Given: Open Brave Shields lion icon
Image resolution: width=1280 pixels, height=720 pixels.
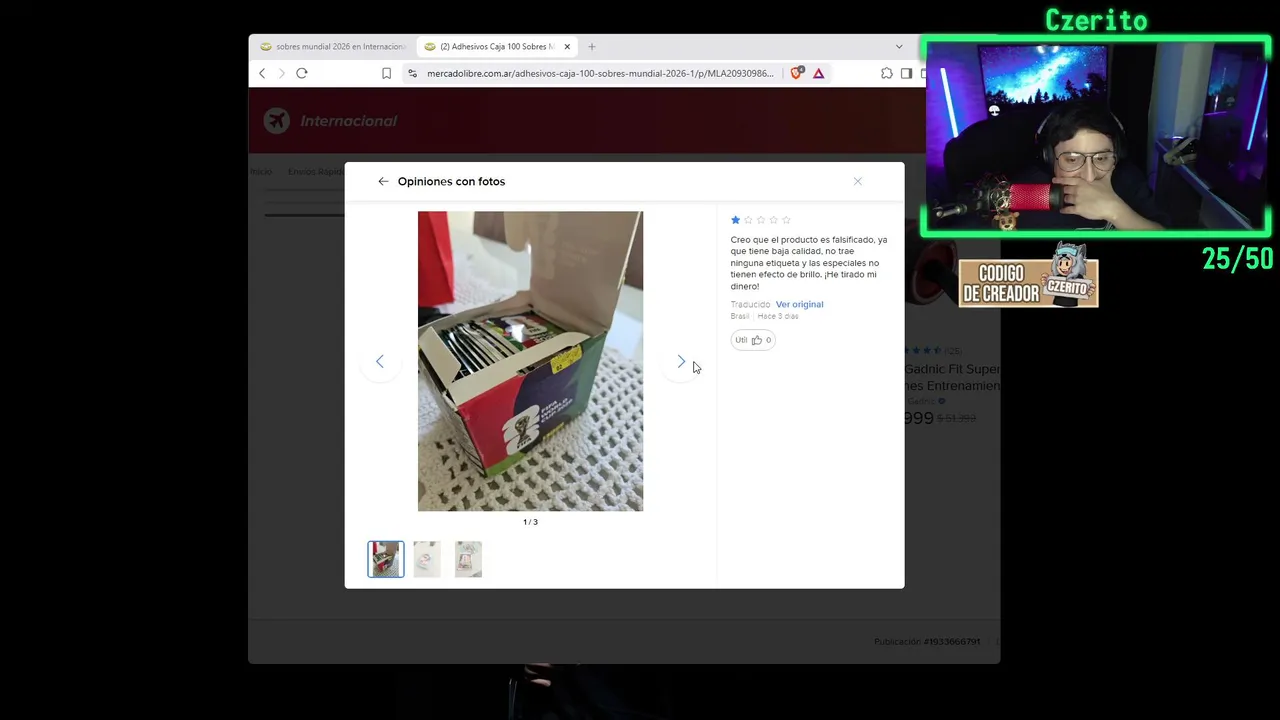Looking at the screenshot, I should [x=797, y=73].
